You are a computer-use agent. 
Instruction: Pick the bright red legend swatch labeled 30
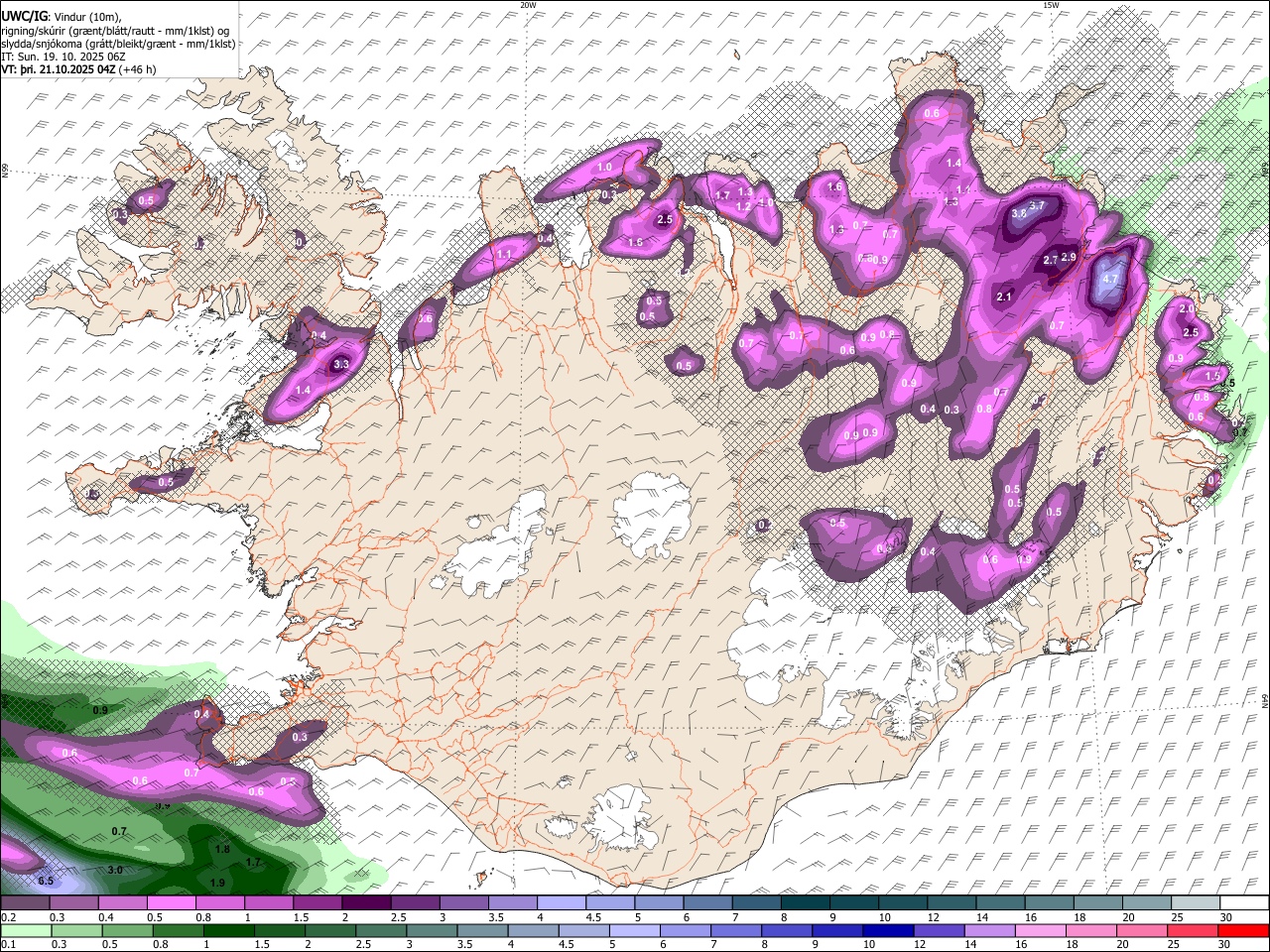coord(1244,931)
